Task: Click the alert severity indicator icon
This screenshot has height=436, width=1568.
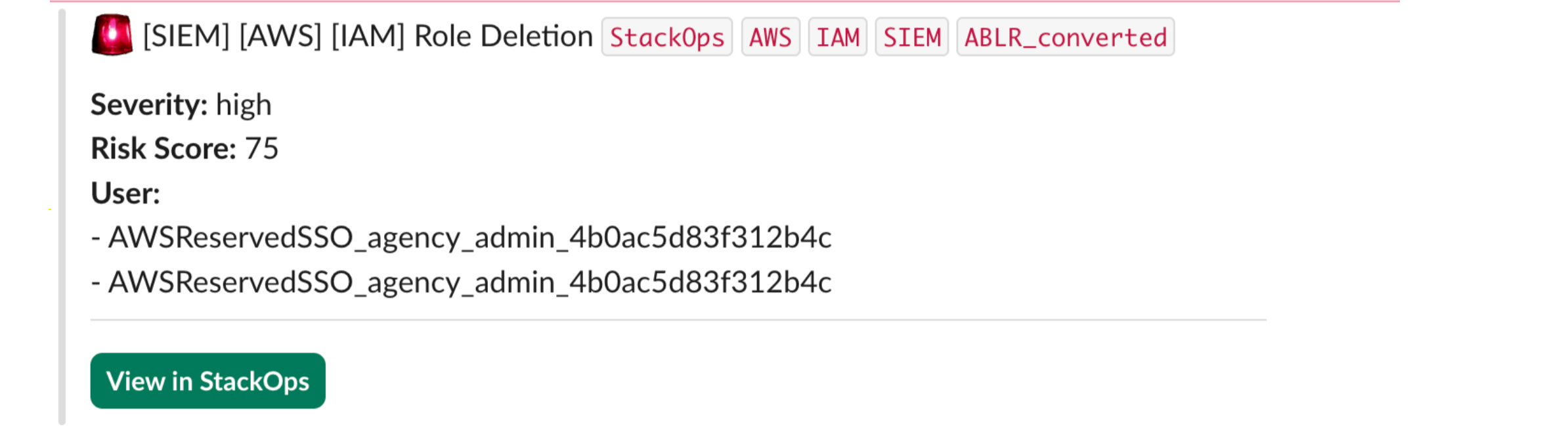Action: pyautogui.click(x=112, y=34)
